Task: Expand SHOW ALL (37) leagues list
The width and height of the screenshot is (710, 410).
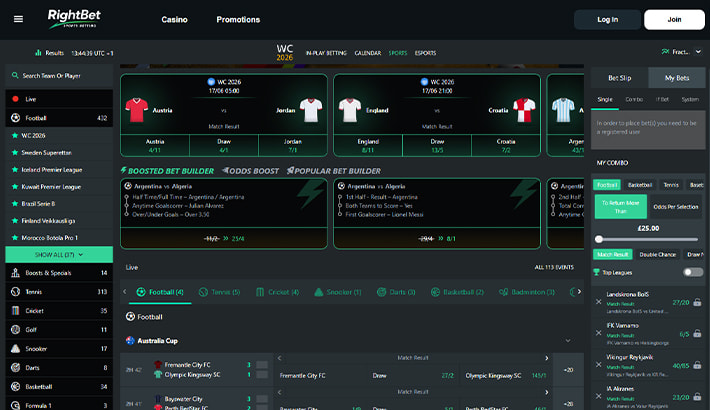Action: coord(59,255)
